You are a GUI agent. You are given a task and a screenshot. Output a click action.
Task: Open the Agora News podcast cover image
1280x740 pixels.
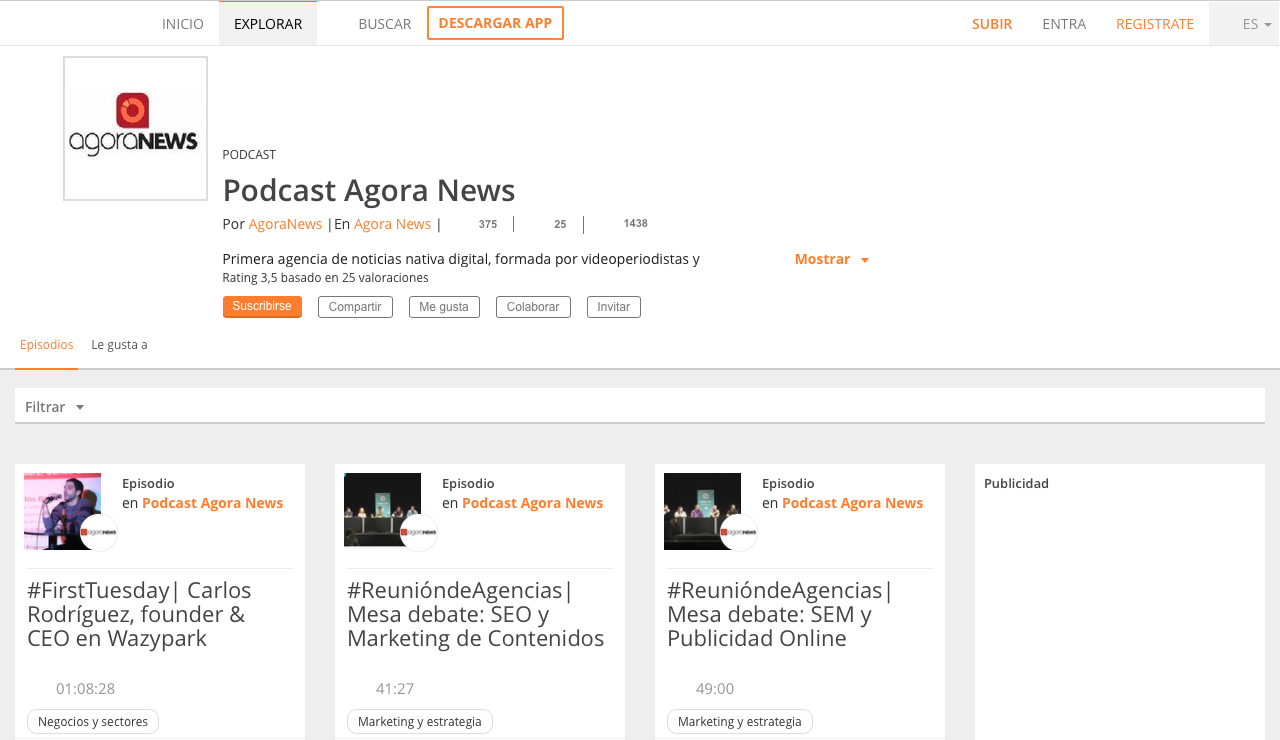135,127
